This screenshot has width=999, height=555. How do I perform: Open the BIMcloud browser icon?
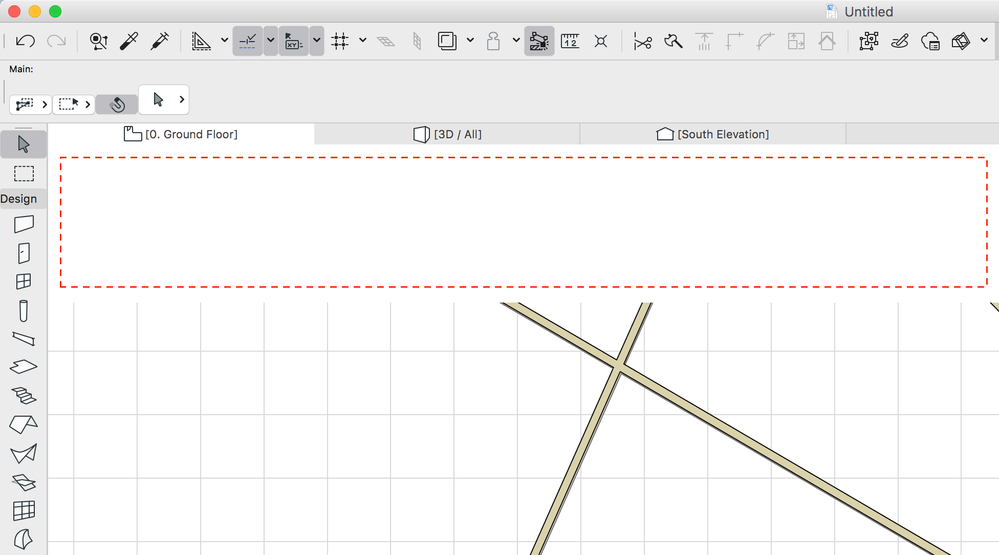[930, 41]
